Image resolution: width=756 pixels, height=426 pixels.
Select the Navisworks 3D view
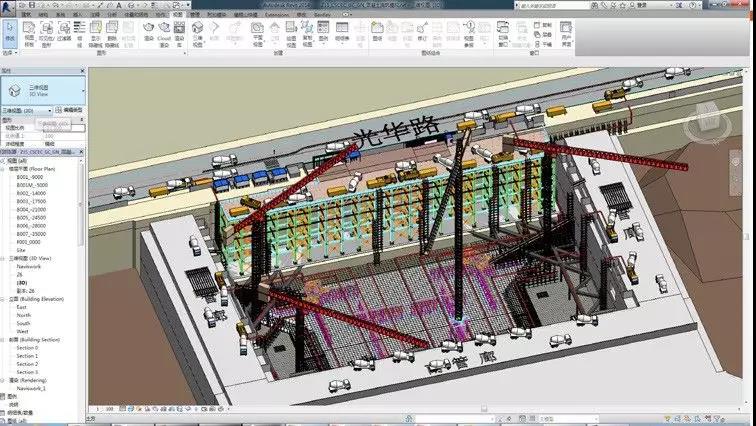pos(29,266)
